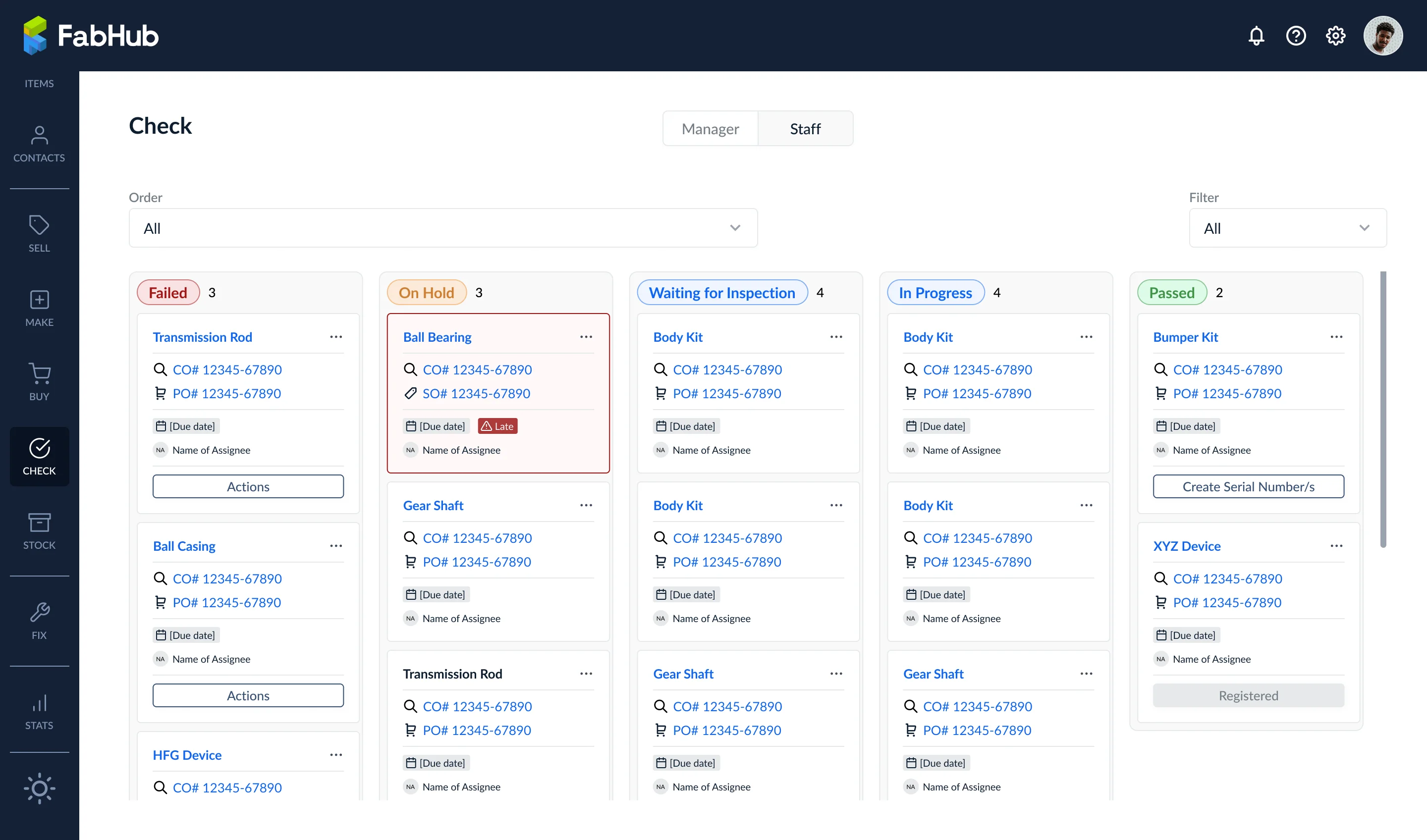The image size is (1427, 840).
Task: Open more options on Bumper Kit card
Action: 1336,337
